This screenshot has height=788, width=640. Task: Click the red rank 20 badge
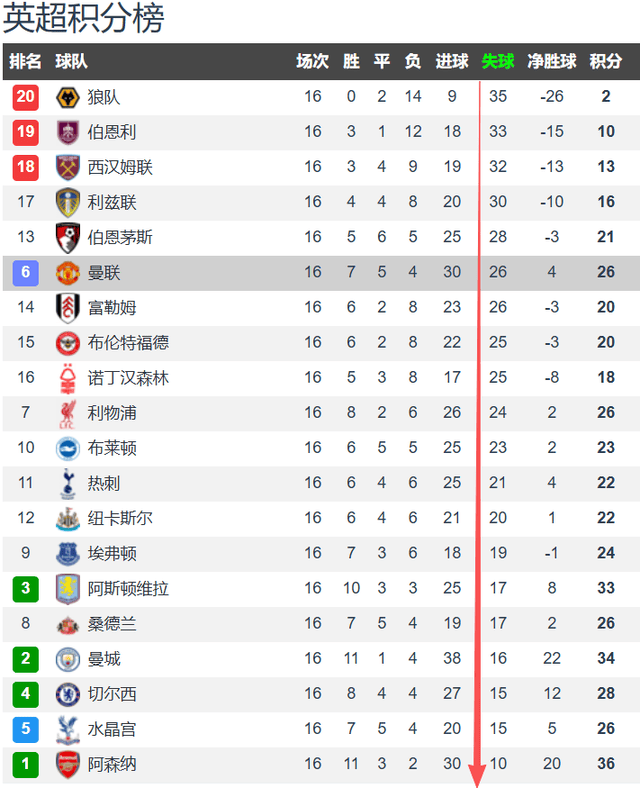tap(26, 97)
